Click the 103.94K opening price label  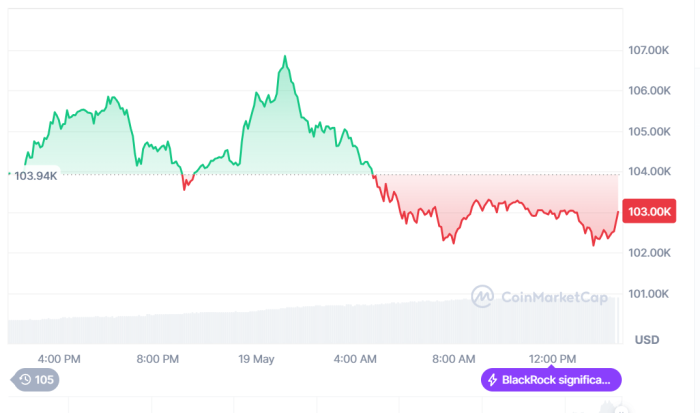click(x=32, y=175)
